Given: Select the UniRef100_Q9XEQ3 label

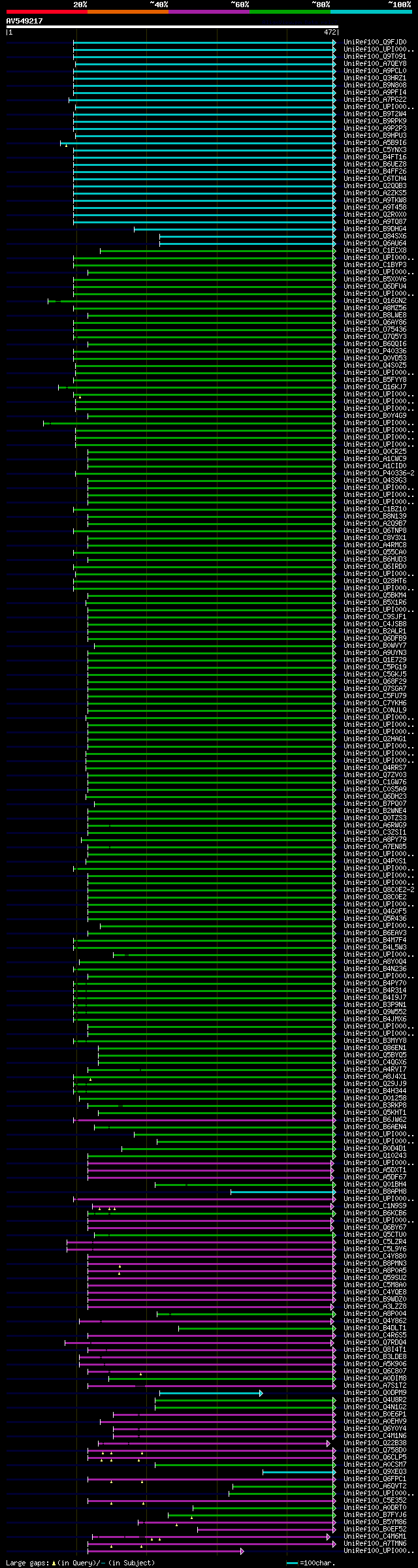Looking at the screenshot, I should [375, 1472].
